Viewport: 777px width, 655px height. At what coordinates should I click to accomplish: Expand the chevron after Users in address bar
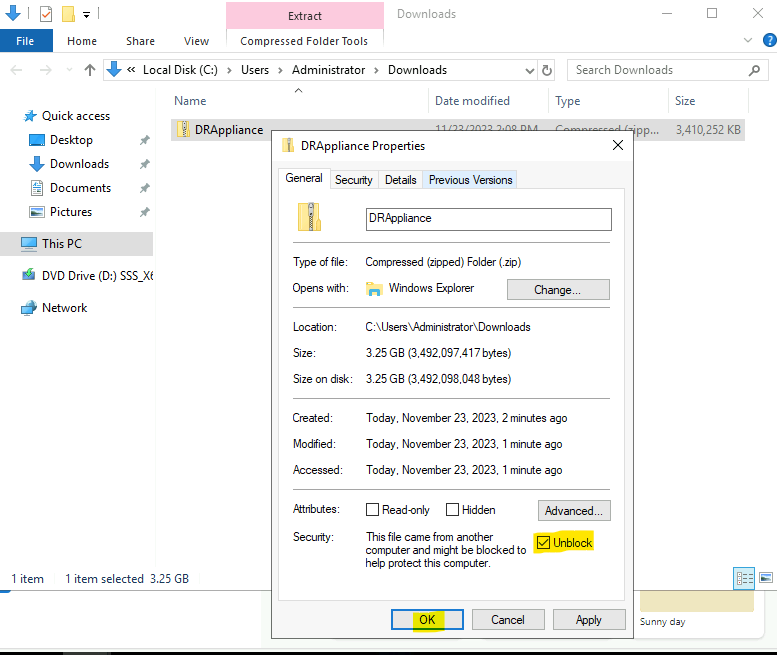click(x=280, y=70)
